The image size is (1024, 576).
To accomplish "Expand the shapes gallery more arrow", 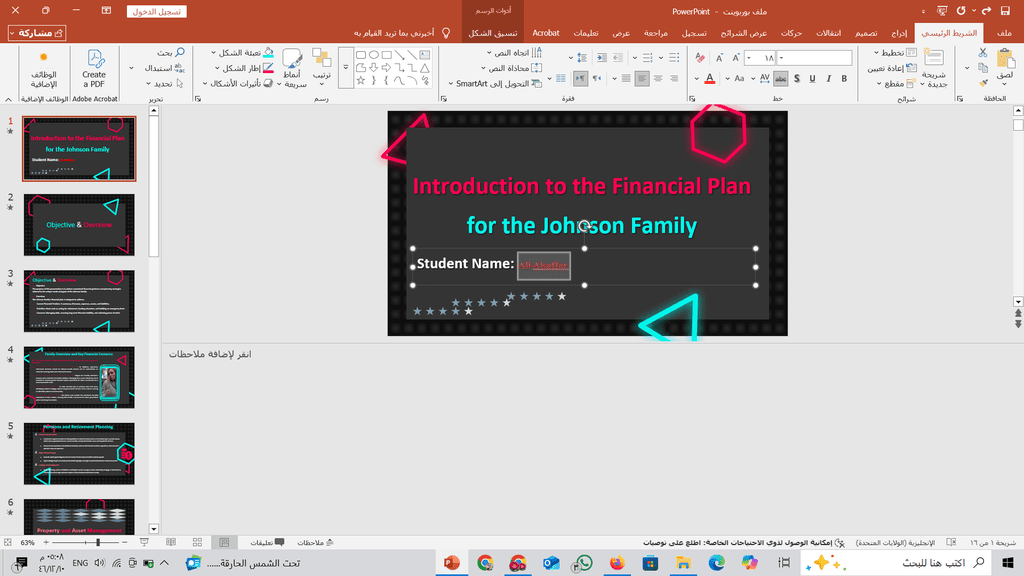I will [x=345, y=68].
